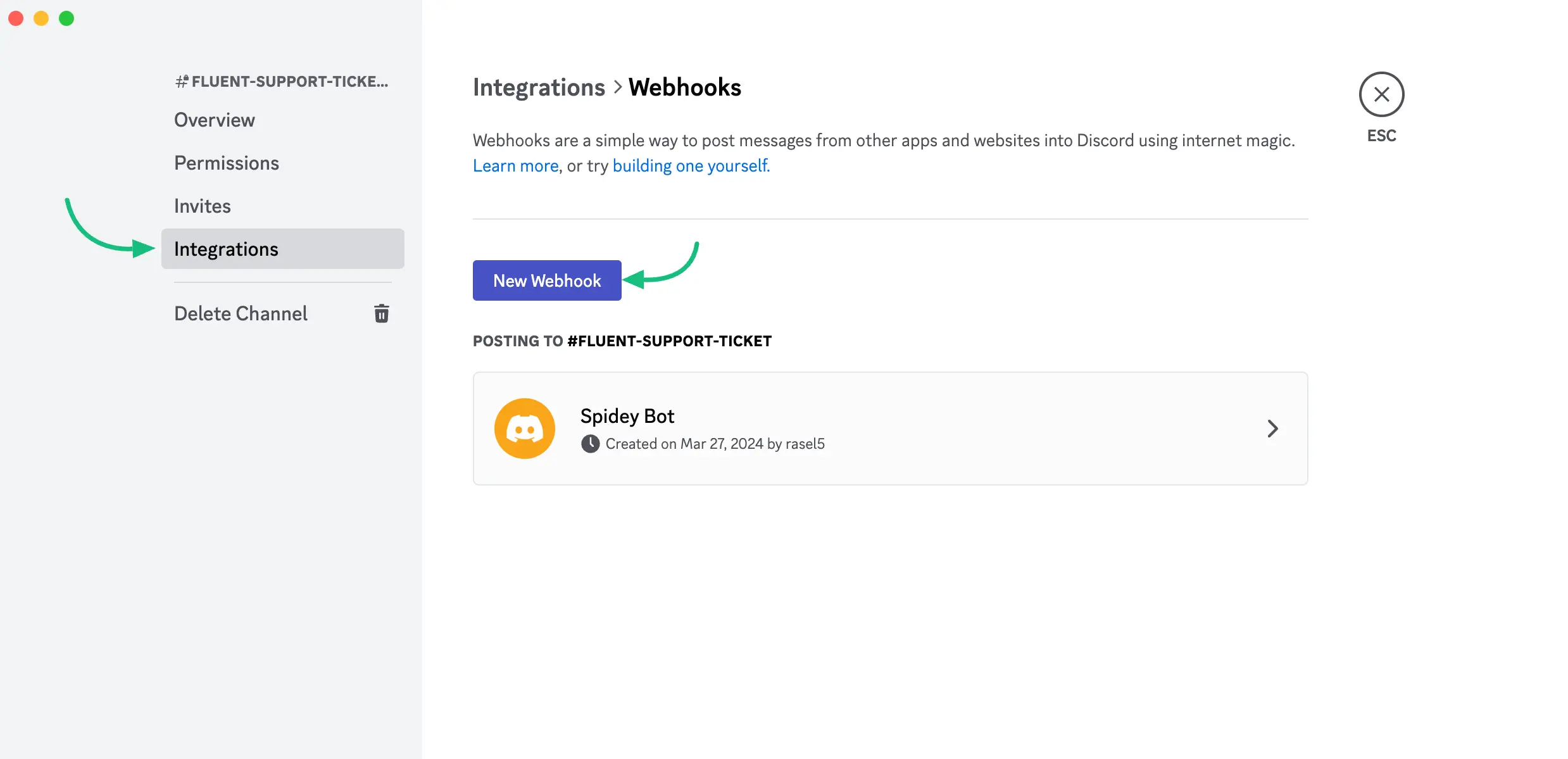Open the Invites settings page
The width and height of the screenshot is (1568, 759).
click(202, 205)
